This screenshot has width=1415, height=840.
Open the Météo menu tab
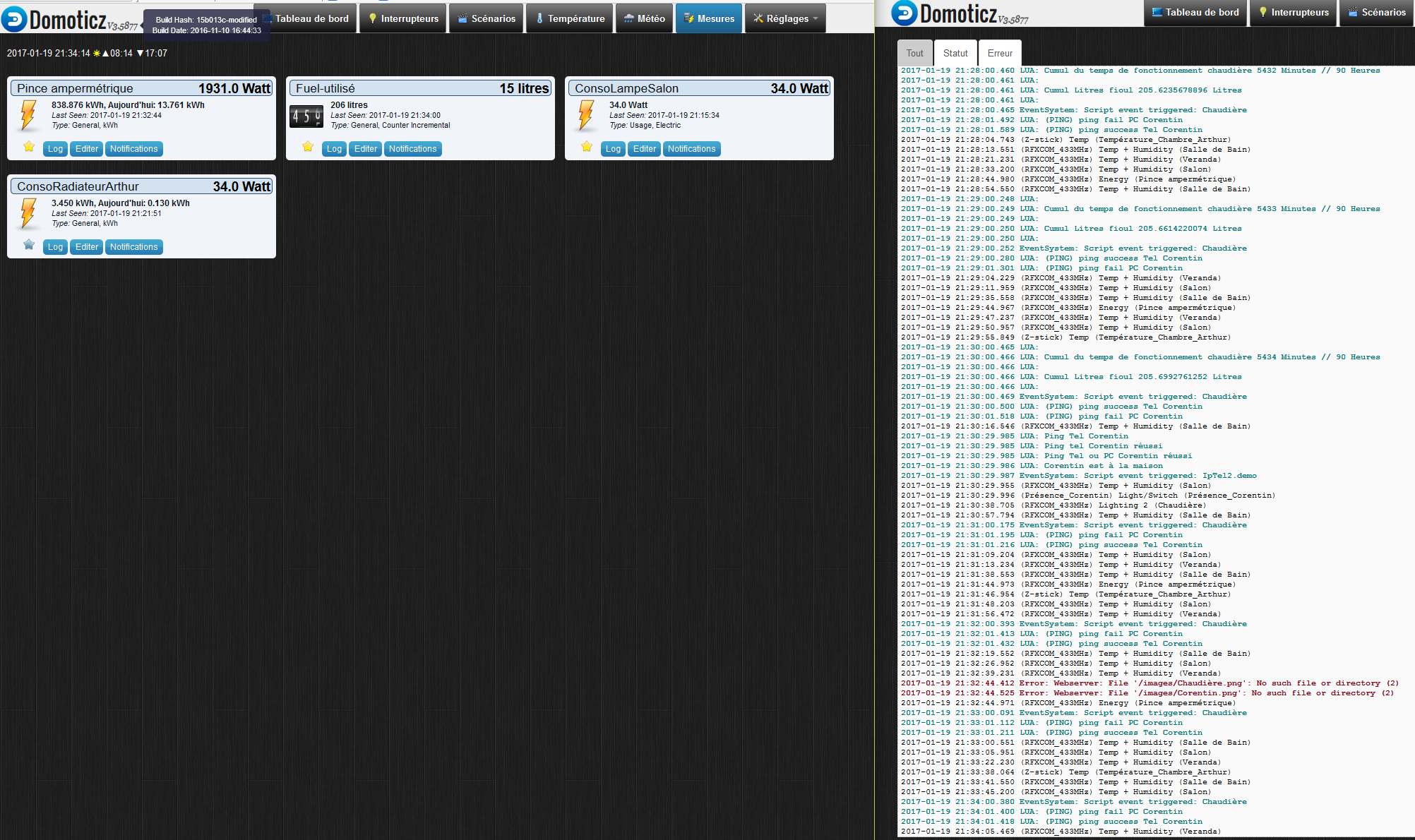(644, 18)
